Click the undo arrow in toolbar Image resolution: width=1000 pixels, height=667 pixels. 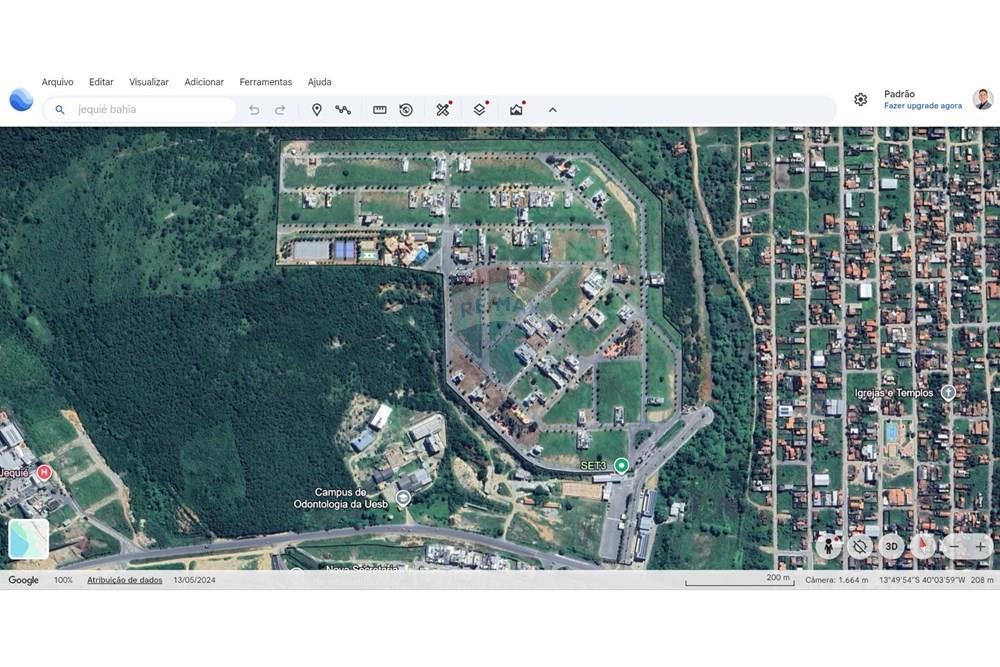pos(254,110)
